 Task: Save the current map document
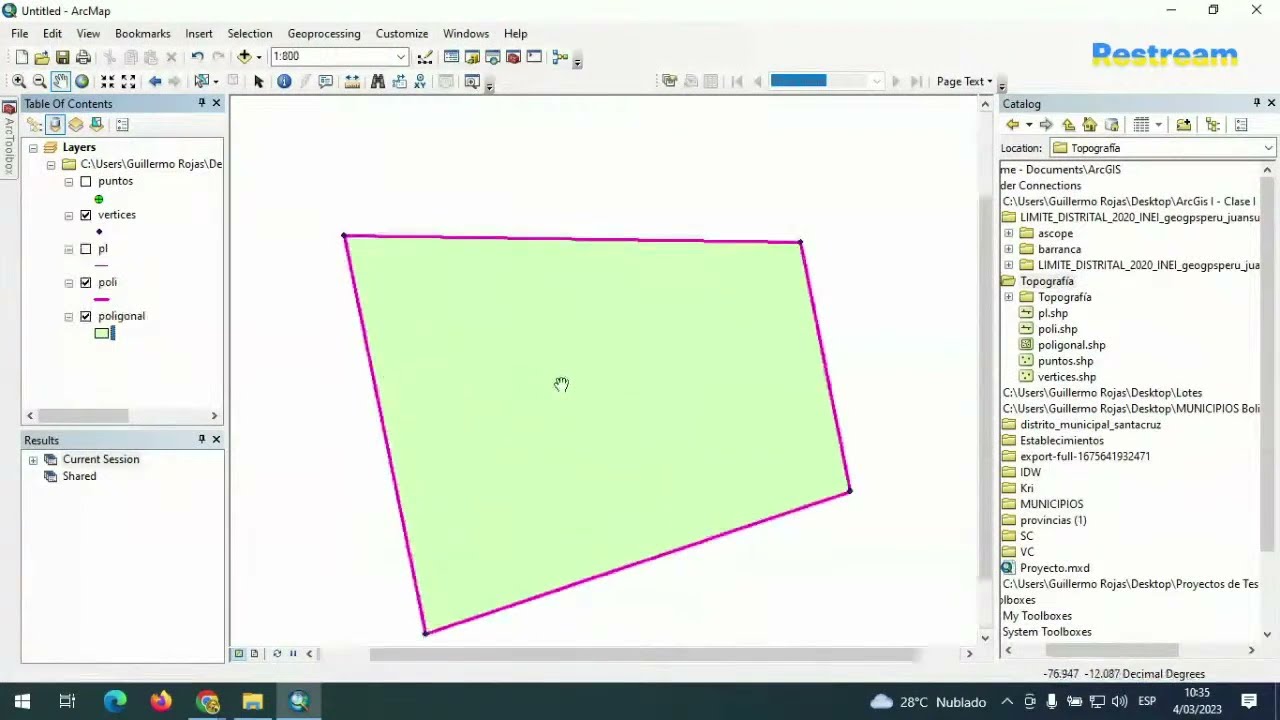(x=62, y=57)
